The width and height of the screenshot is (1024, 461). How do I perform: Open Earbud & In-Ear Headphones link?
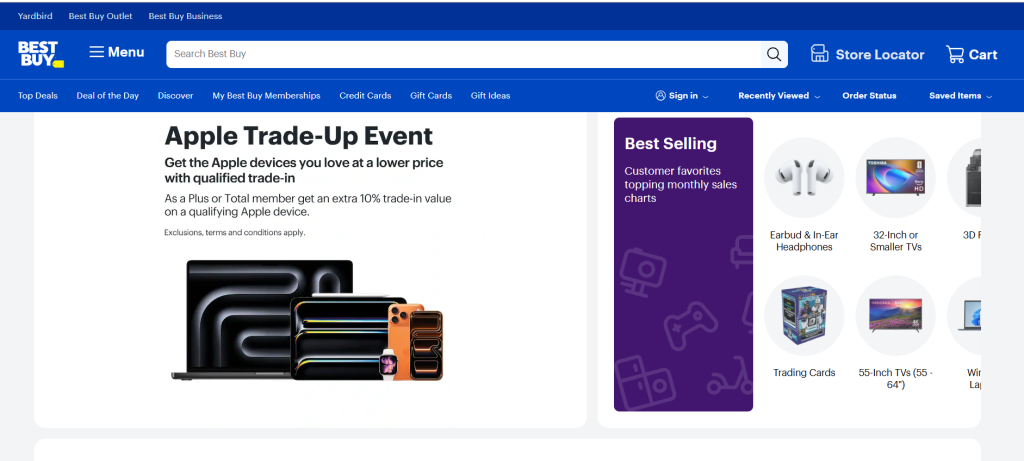pyautogui.click(x=804, y=241)
